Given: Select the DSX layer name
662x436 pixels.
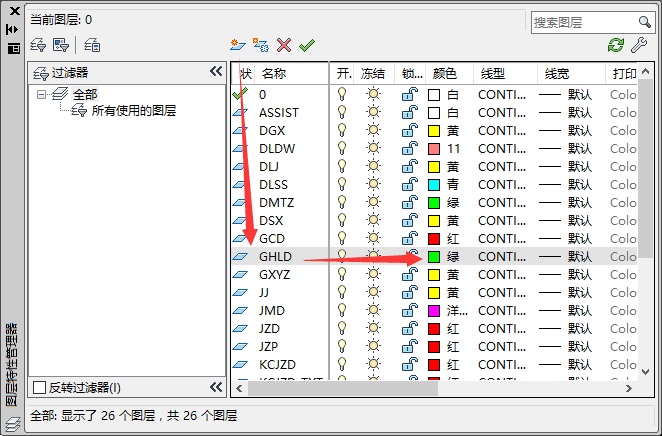Looking at the screenshot, I should click(x=271, y=221).
